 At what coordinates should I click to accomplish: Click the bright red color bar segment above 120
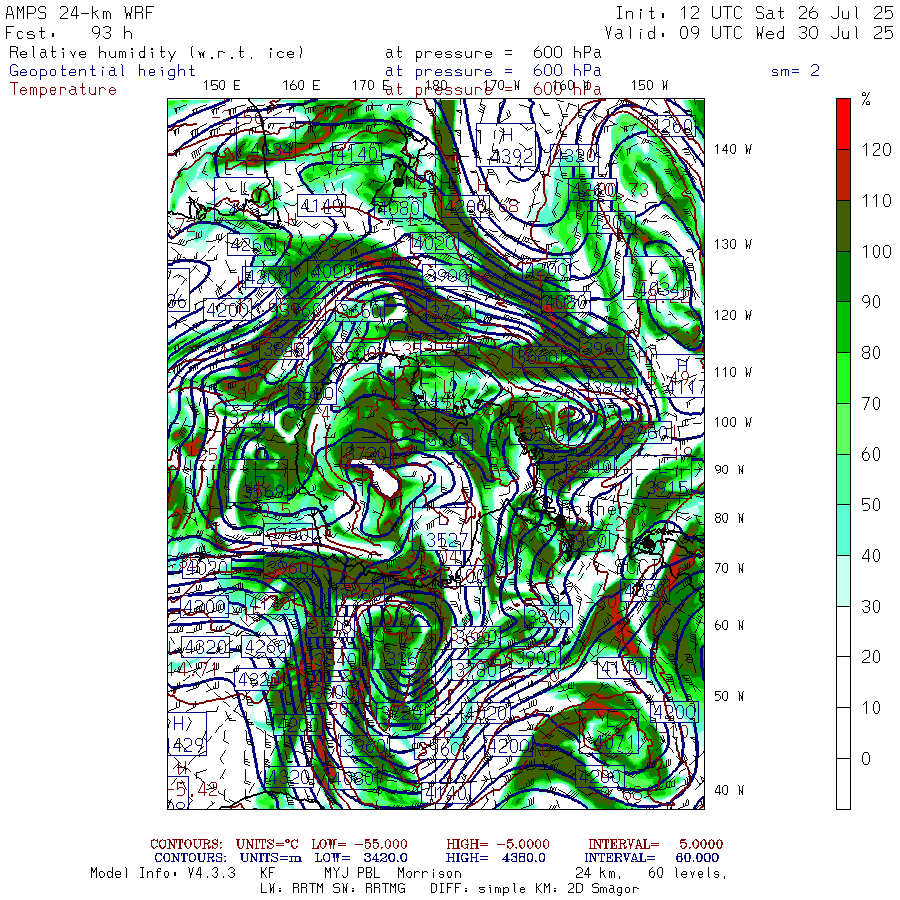[x=843, y=124]
